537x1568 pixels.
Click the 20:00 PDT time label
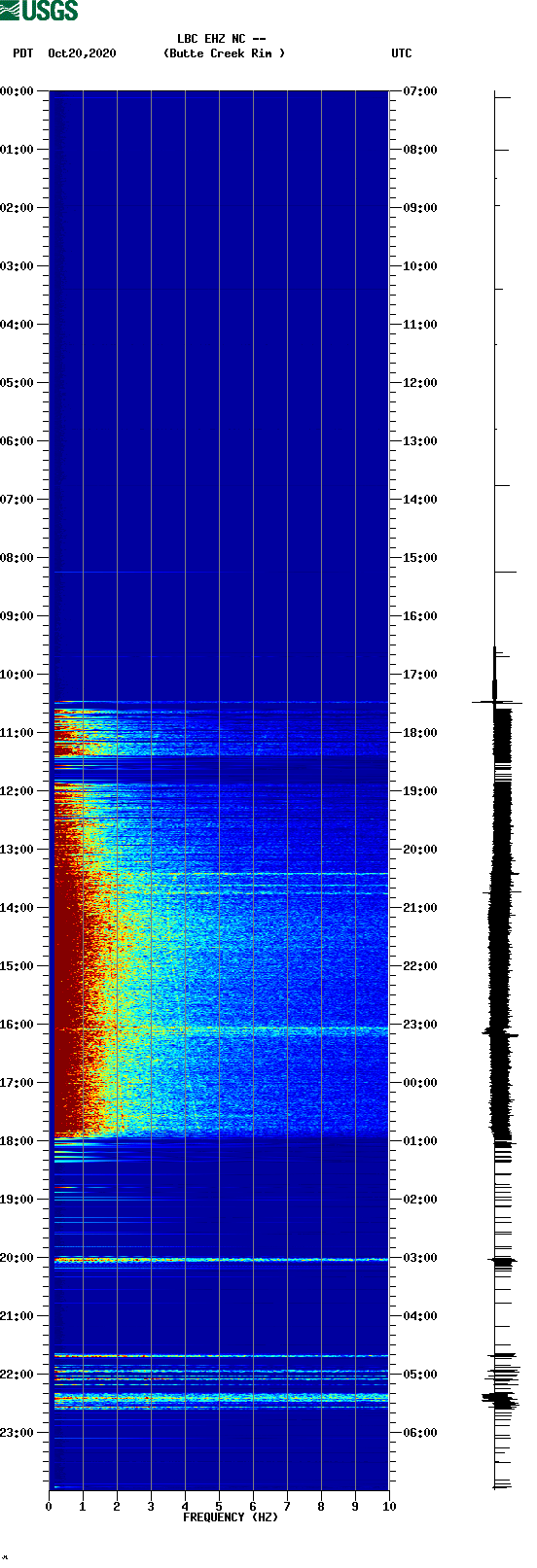click(x=18, y=1258)
